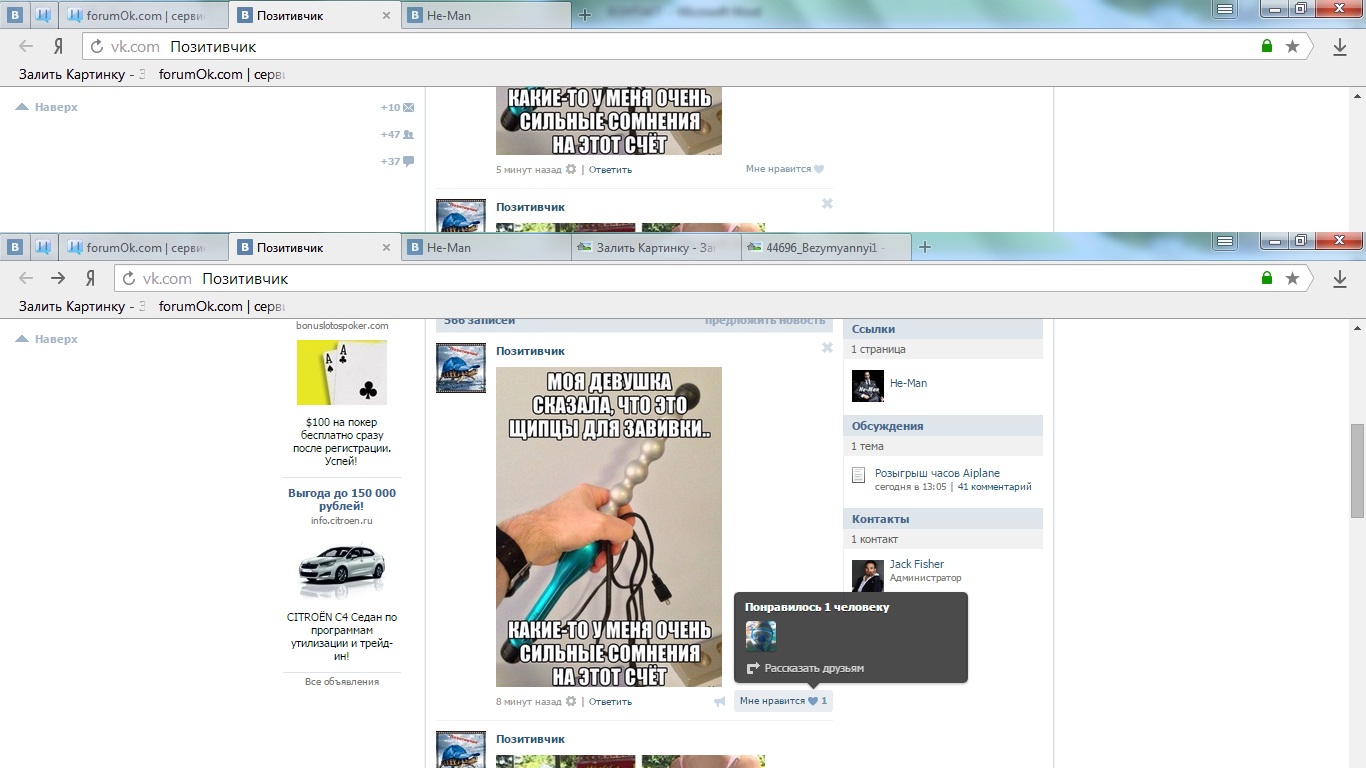Select the first pinned VK tab in lower window
This screenshot has width=1366, height=768.
click(x=16, y=247)
